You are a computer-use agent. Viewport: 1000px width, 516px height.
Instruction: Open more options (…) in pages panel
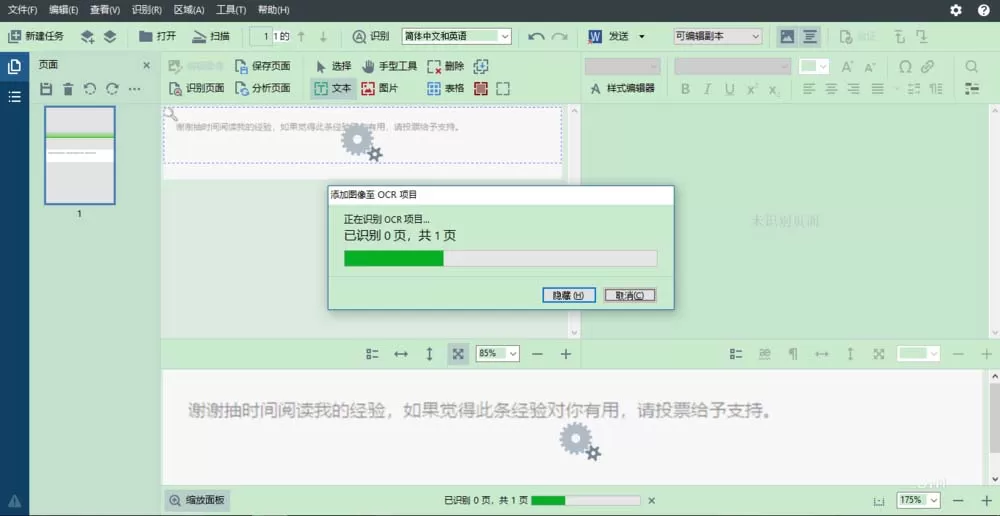[x=134, y=89]
